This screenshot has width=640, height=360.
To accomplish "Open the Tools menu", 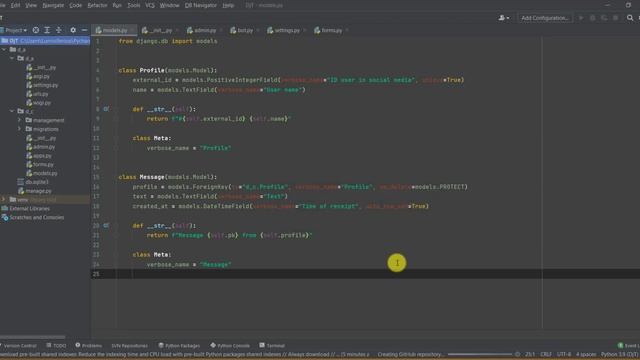I will [133, 5].
